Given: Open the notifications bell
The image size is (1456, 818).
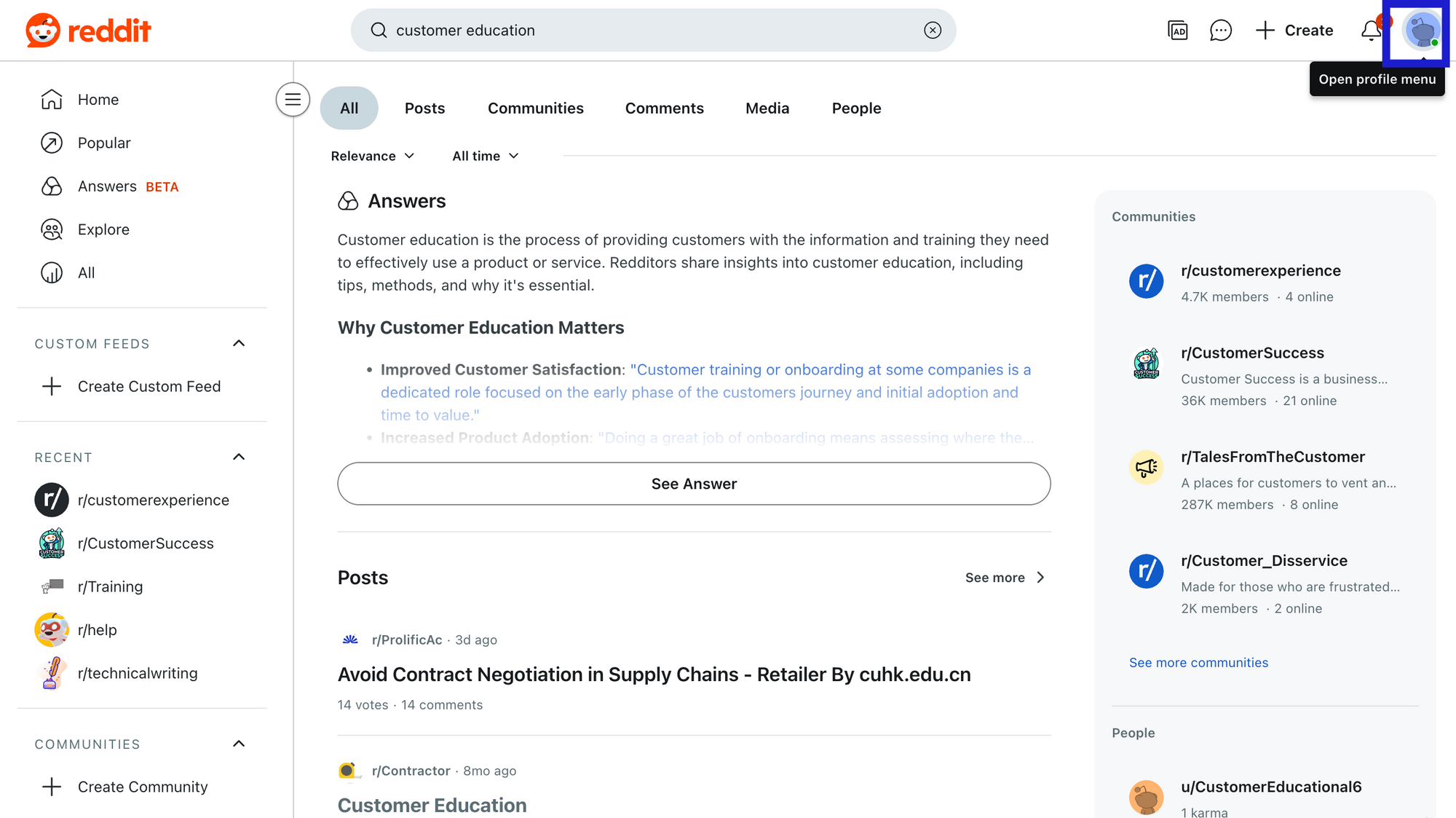Looking at the screenshot, I should (x=1371, y=31).
